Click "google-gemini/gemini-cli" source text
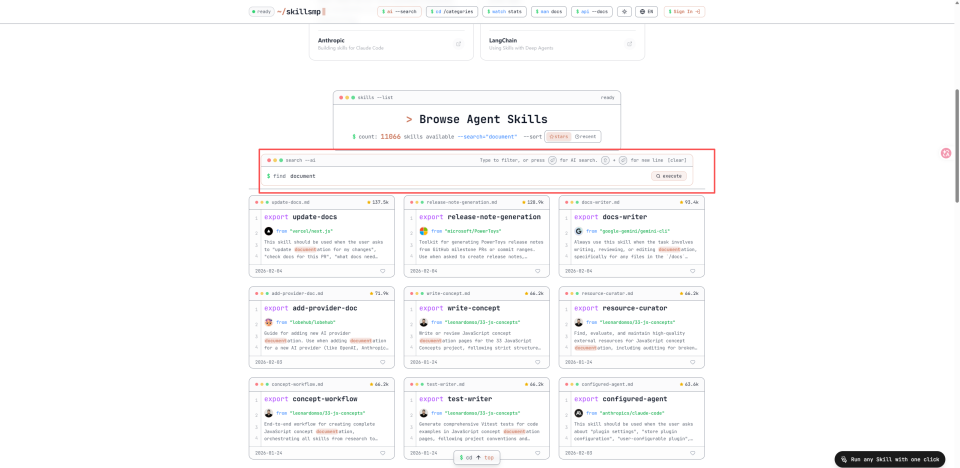Viewport: 960px width, 468px height. [x=634, y=232]
